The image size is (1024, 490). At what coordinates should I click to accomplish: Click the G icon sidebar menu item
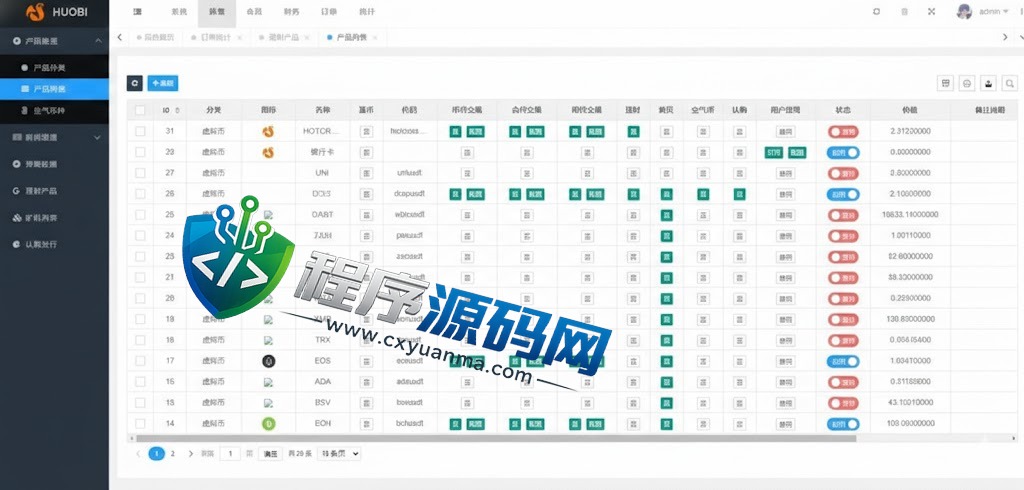pyautogui.click(x=54, y=191)
